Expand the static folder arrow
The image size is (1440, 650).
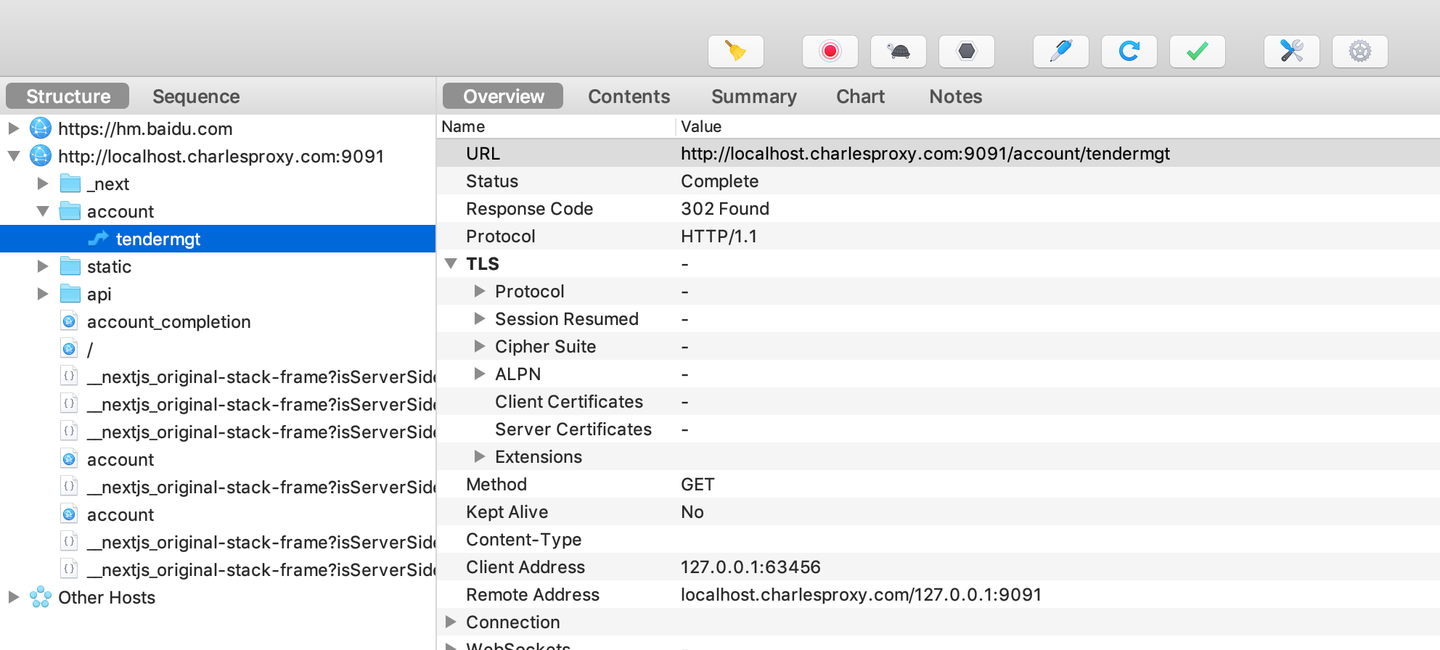click(43, 267)
